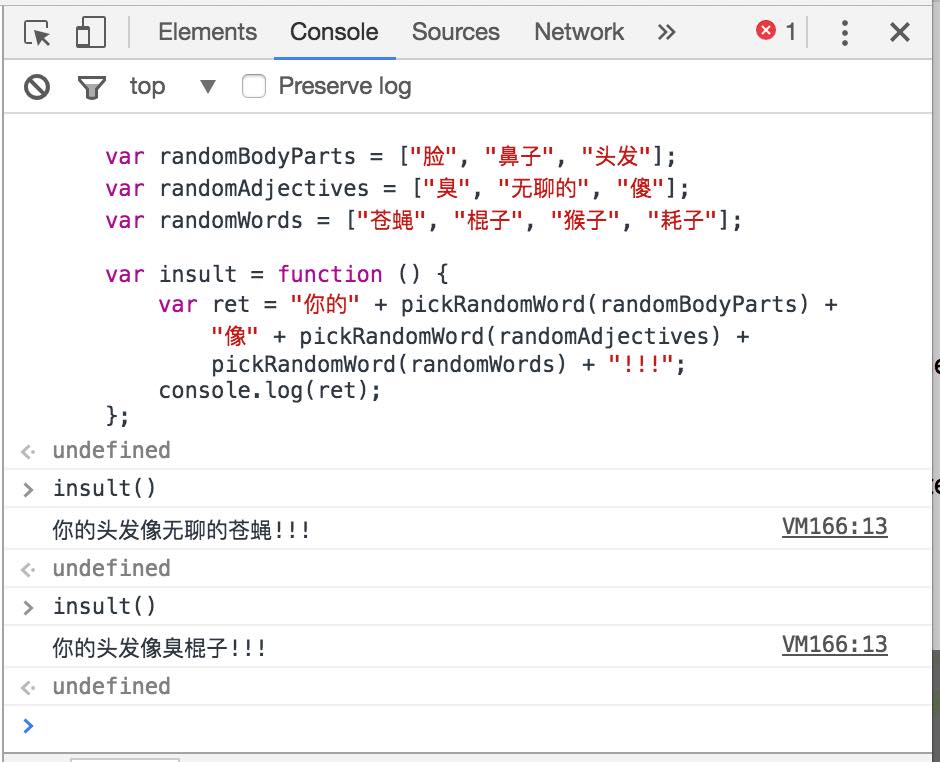Click the error count badge showing 1
The height and width of the screenshot is (762, 940).
[x=775, y=30]
